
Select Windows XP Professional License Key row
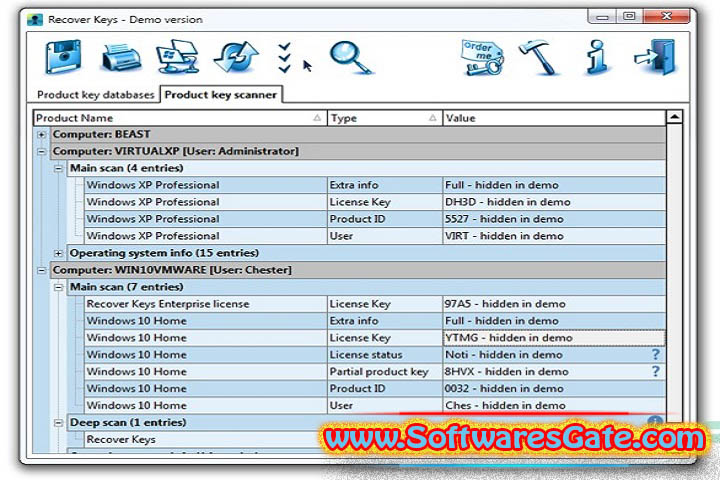point(375,202)
